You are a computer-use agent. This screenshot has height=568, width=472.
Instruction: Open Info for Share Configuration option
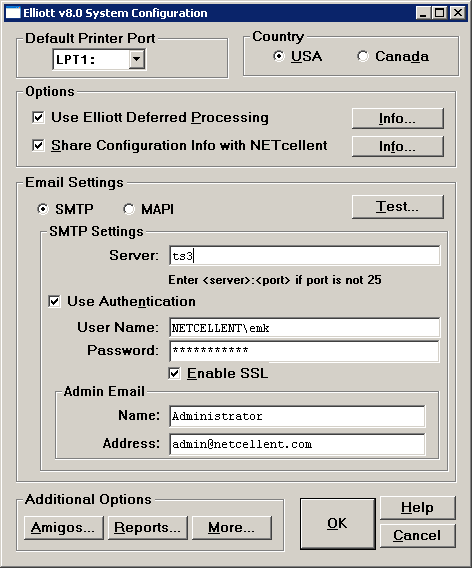(x=397, y=146)
